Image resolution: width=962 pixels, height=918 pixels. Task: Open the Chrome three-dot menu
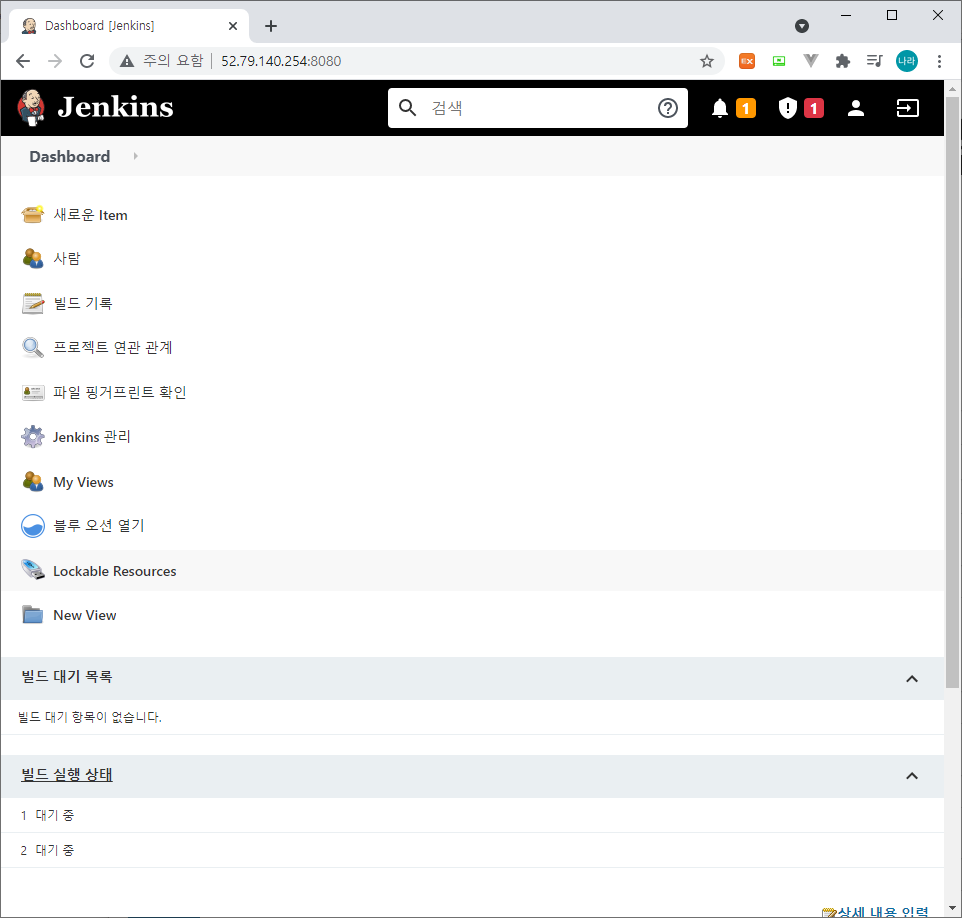[939, 61]
